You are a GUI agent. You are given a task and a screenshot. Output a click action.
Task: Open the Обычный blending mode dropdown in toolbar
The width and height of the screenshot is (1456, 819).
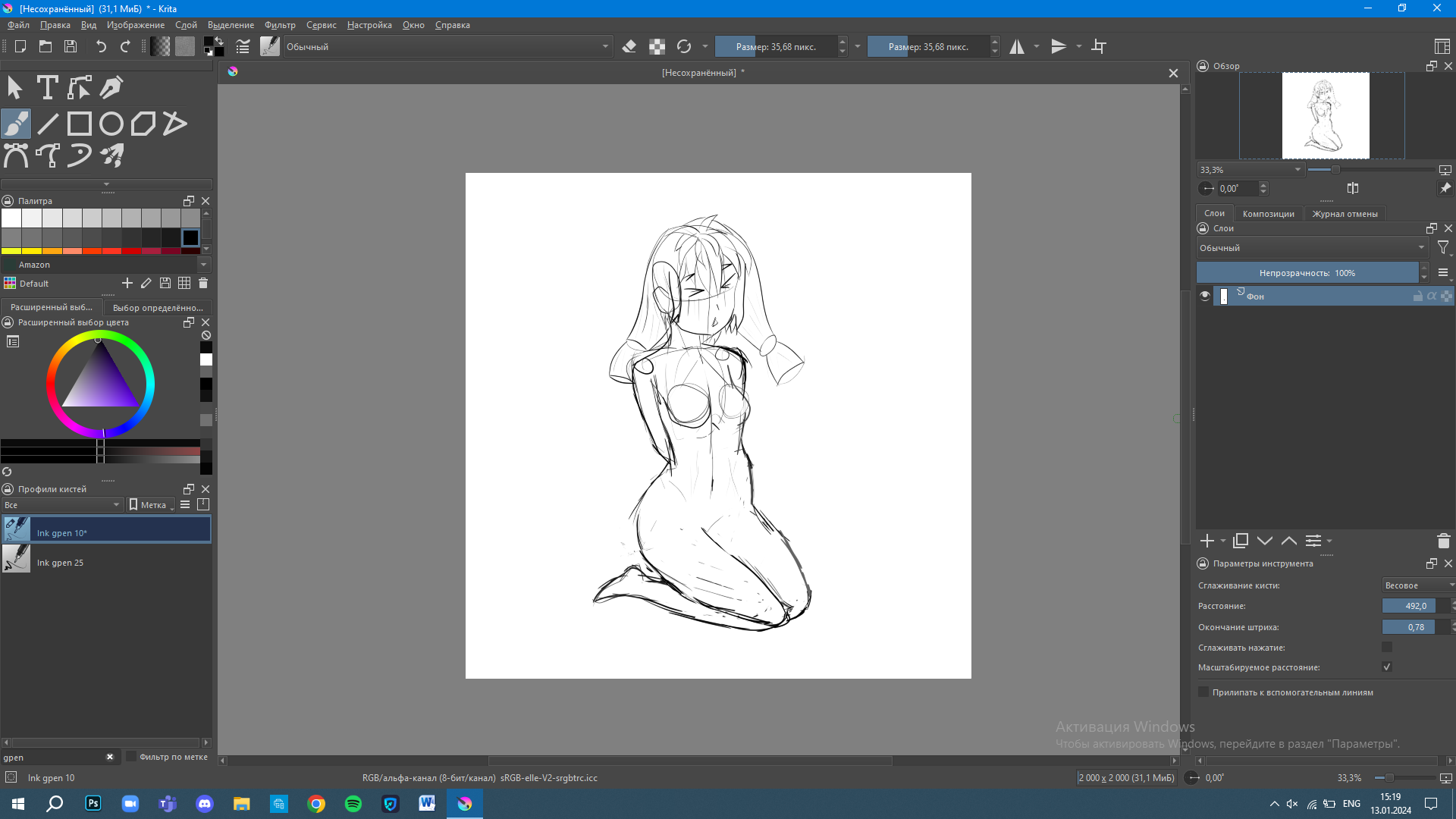click(x=447, y=47)
